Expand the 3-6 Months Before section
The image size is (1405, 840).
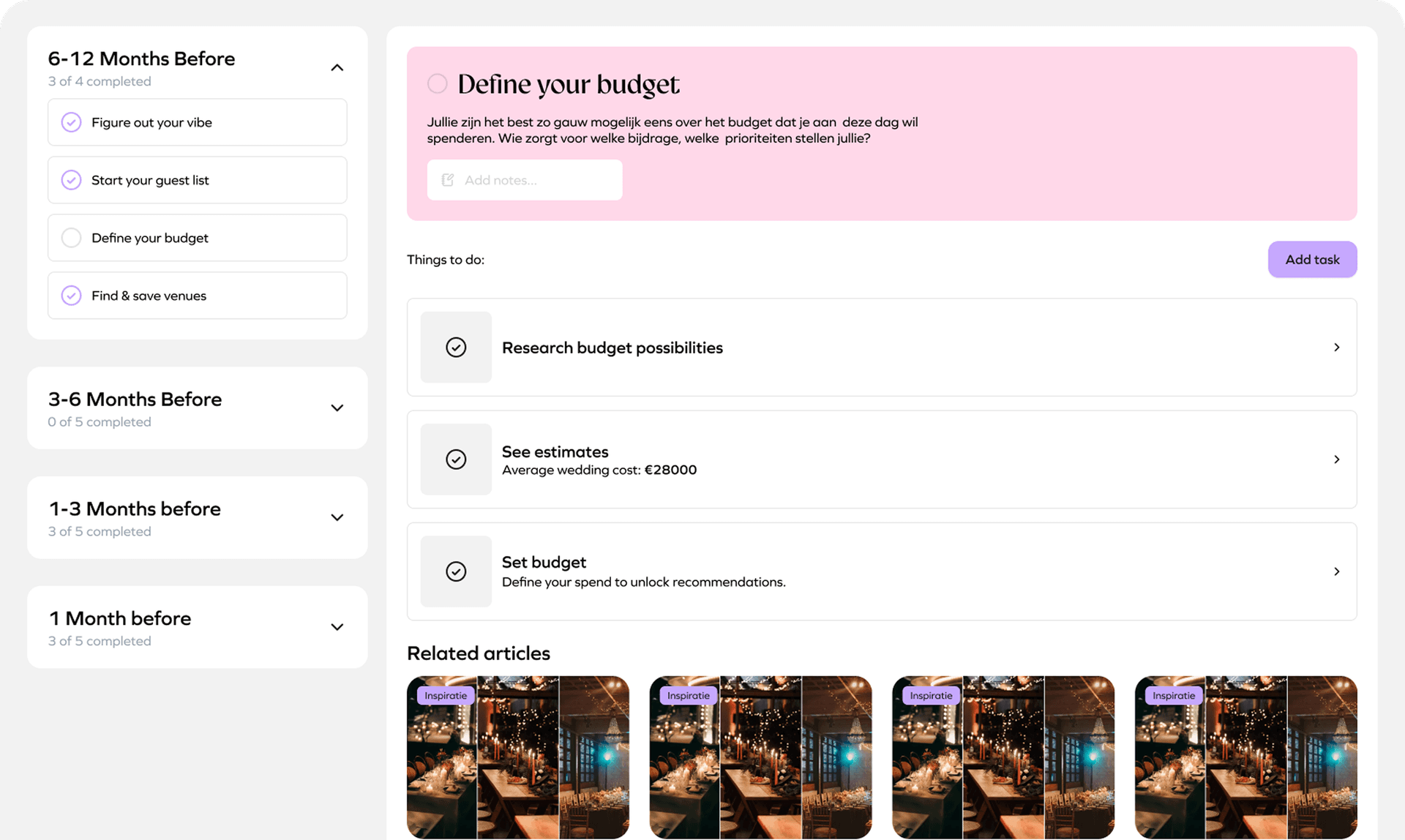337,408
